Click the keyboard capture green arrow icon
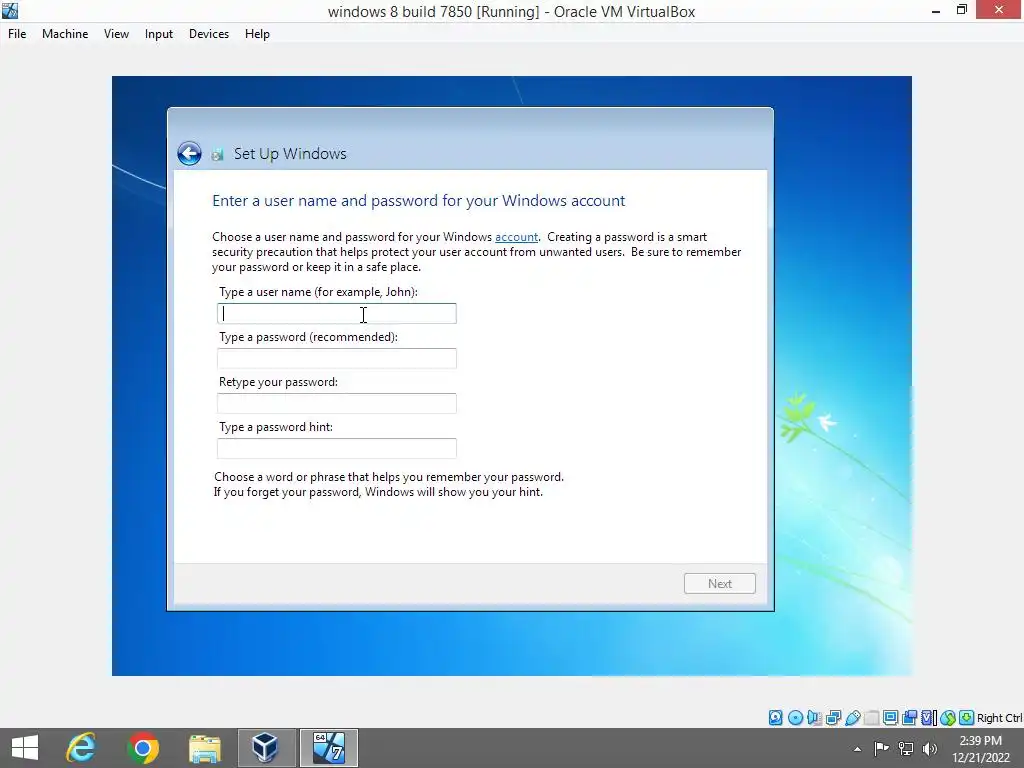The width and height of the screenshot is (1024, 768). [967, 718]
